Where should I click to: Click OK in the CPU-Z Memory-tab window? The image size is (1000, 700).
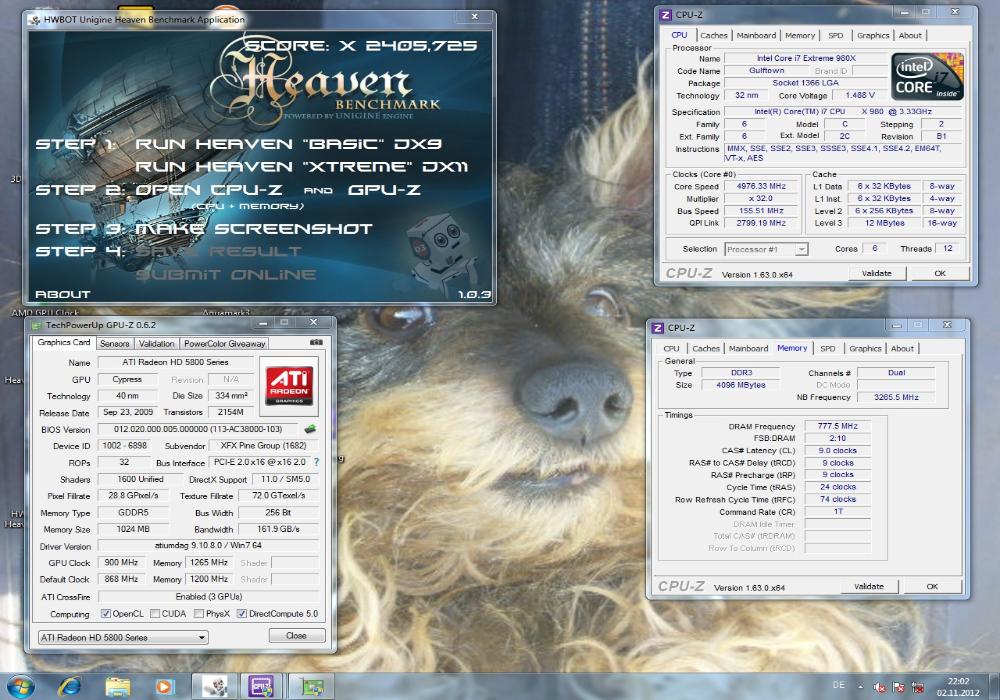[x=932, y=586]
